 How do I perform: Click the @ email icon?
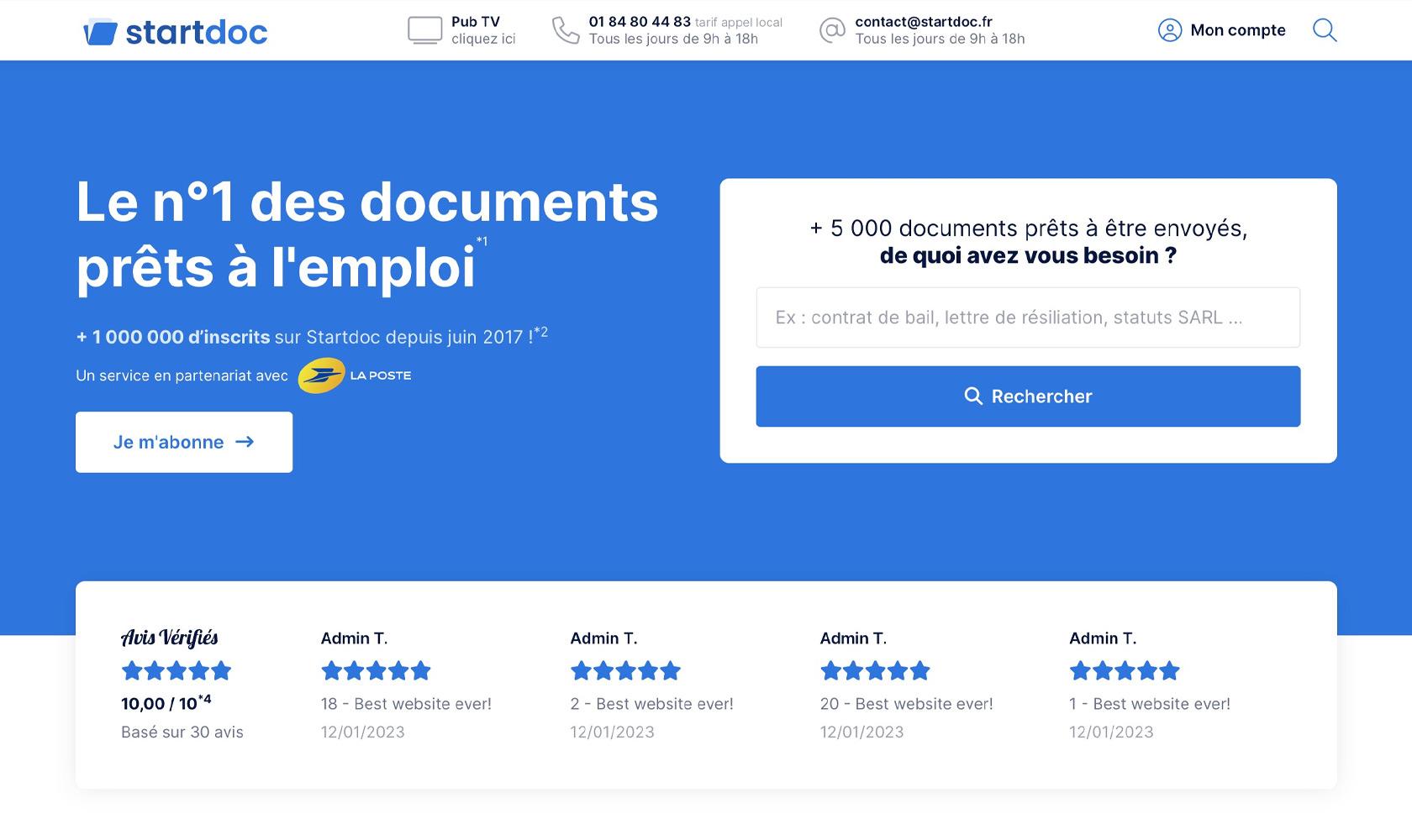pyautogui.click(x=832, y=30)
